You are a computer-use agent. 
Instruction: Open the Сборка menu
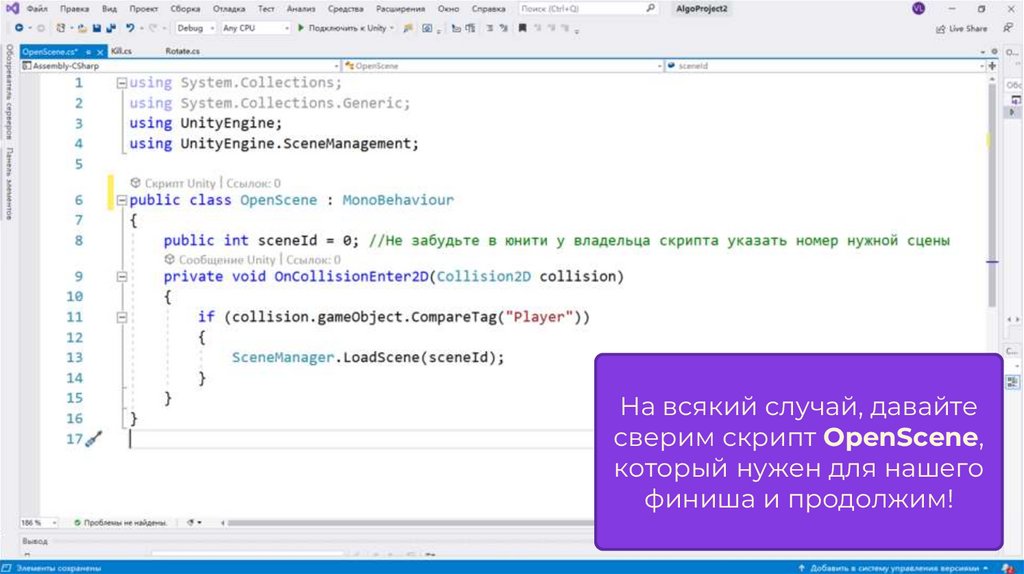pos(185,8)
